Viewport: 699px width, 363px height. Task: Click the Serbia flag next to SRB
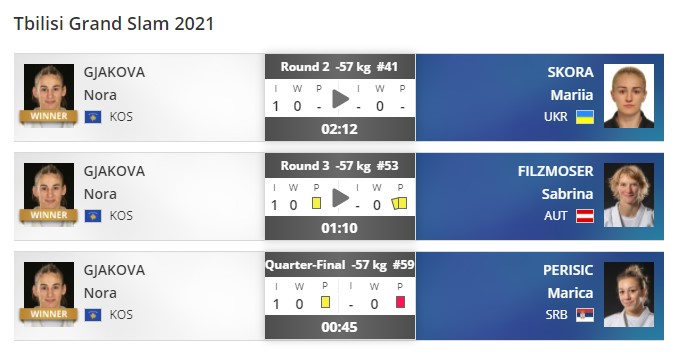click(x=584, y=315)
